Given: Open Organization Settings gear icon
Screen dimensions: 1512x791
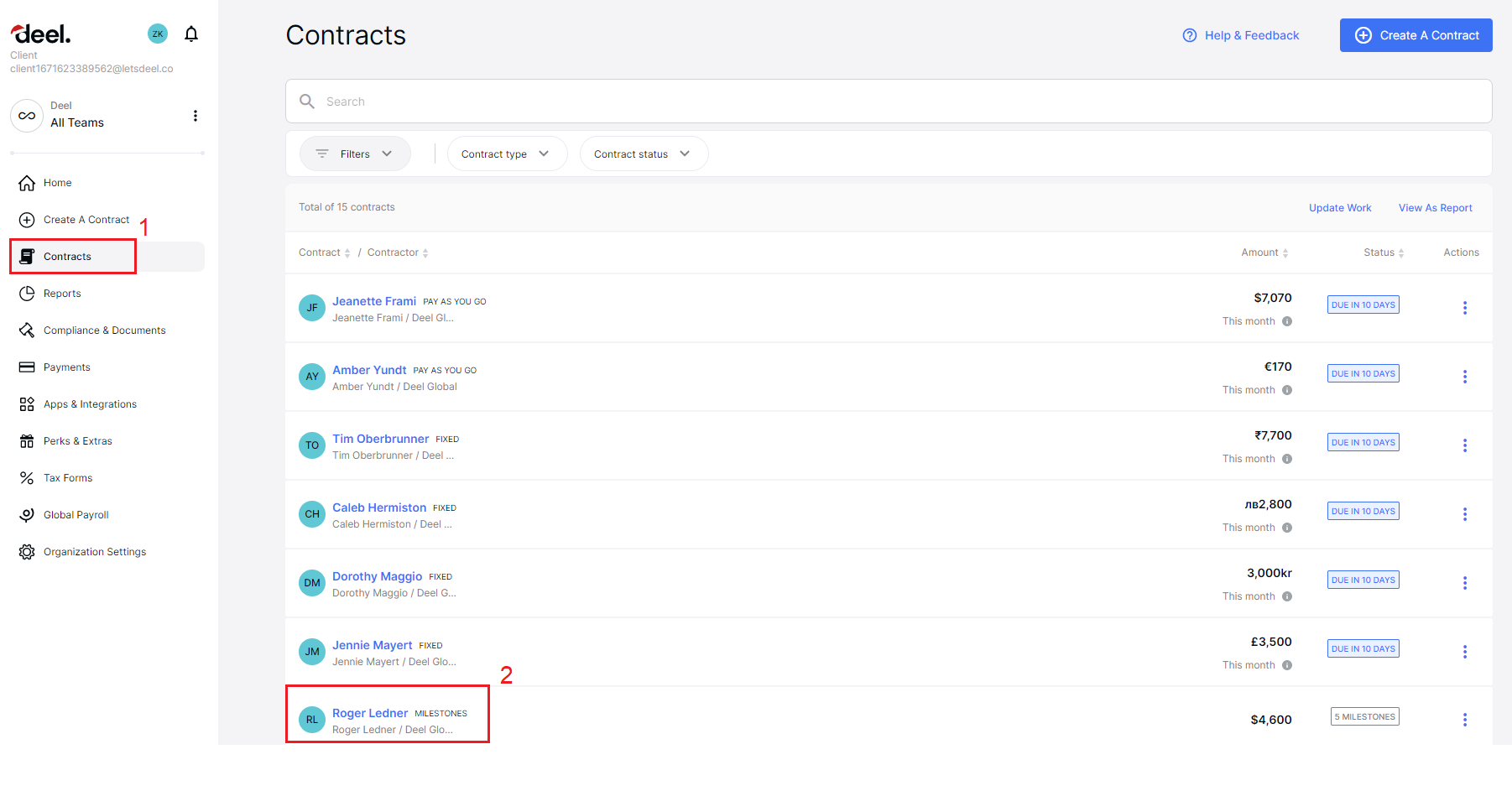Looking at the screenshot, I should [x=26, y=551].
